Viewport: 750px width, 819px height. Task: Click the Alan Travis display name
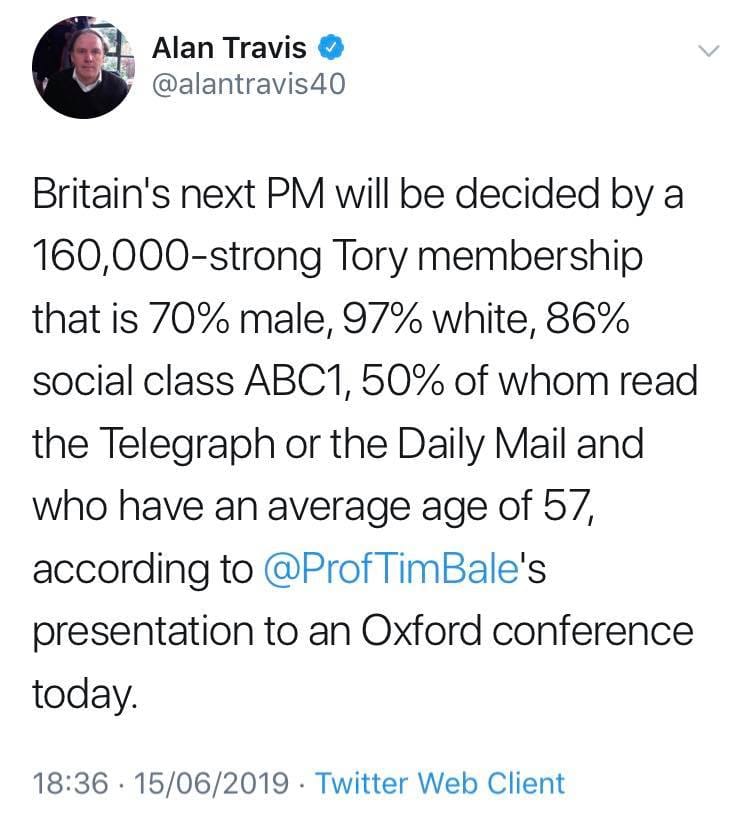click(x=229, y=48)
